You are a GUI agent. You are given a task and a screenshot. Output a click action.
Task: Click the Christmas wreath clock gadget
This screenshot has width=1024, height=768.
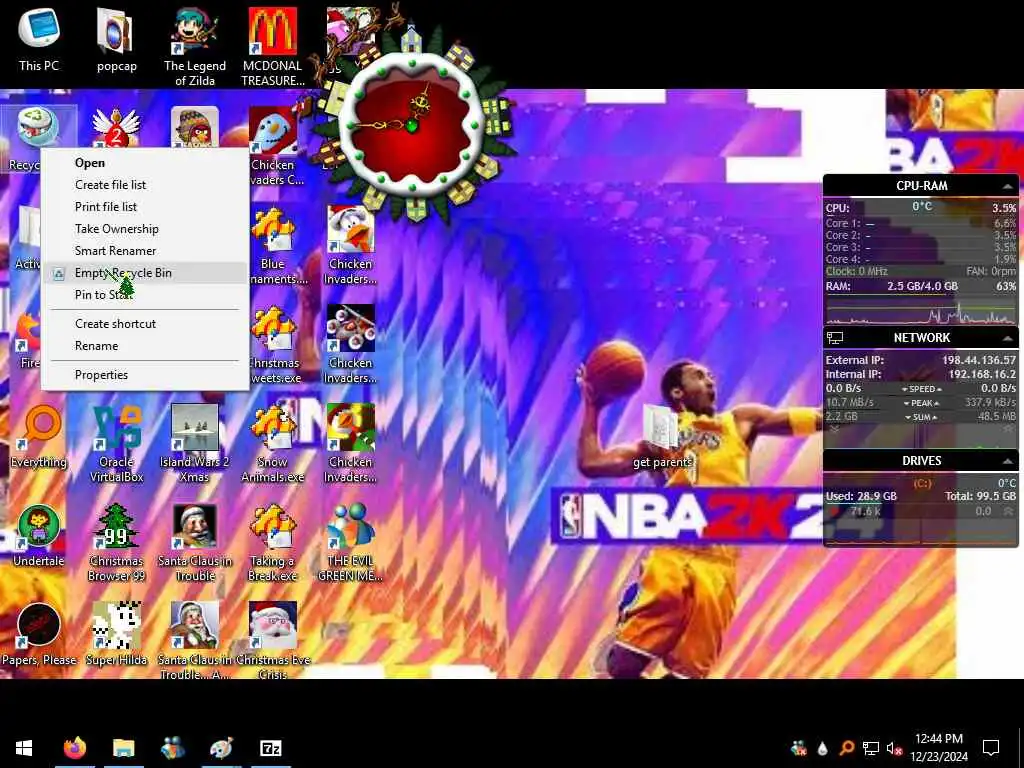click(412, 127)
